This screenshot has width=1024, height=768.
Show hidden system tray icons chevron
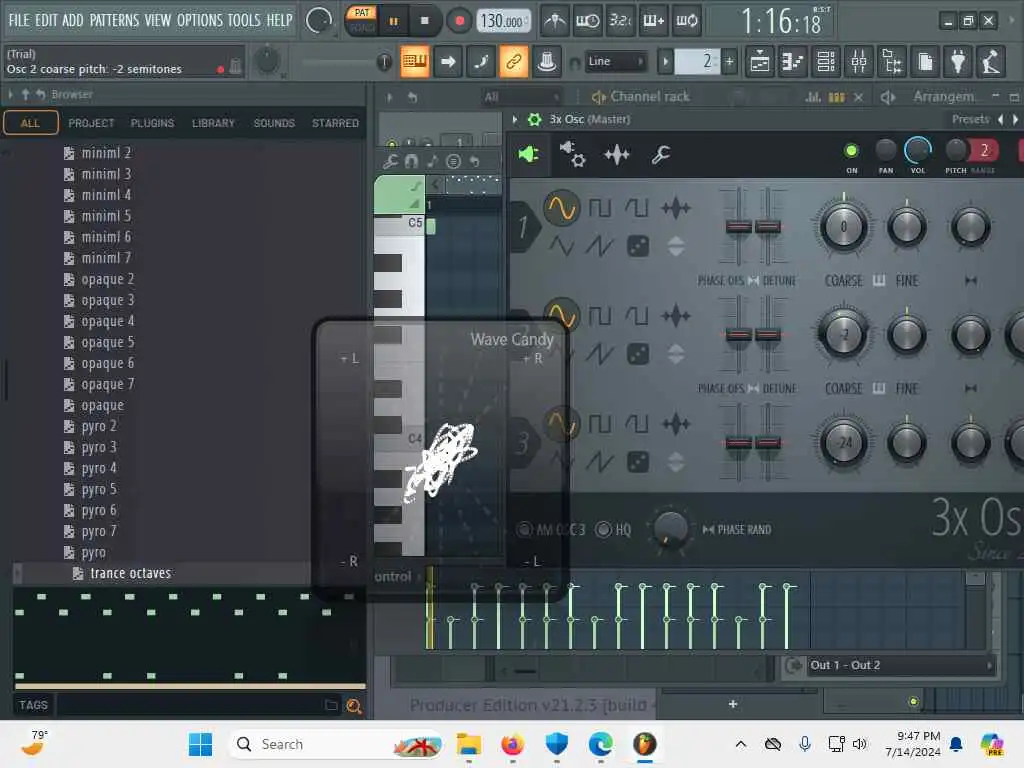click(x=741, y=744)
